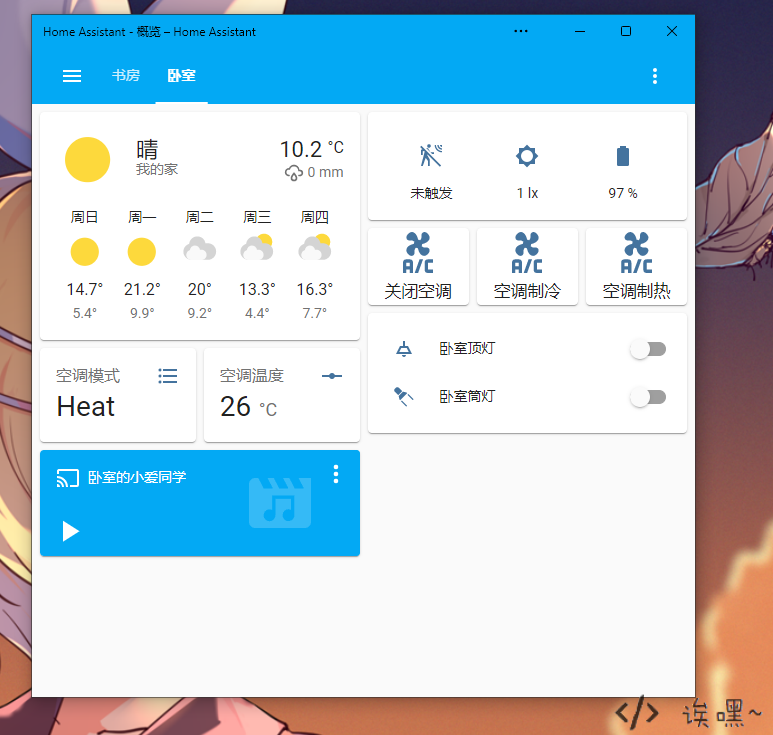Click the 卧室筒灯 spotlight icon
This screenshot has height=735, width=773.
tap(403, 396)
